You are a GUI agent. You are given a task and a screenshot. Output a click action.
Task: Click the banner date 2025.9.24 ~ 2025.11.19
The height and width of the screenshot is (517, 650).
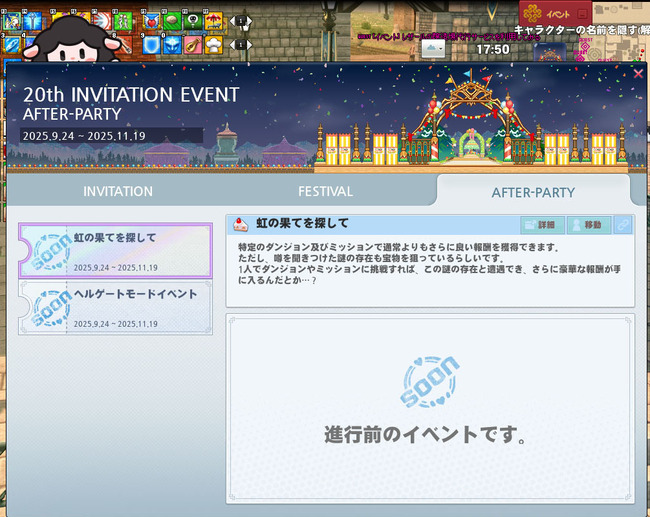point(84,136)
